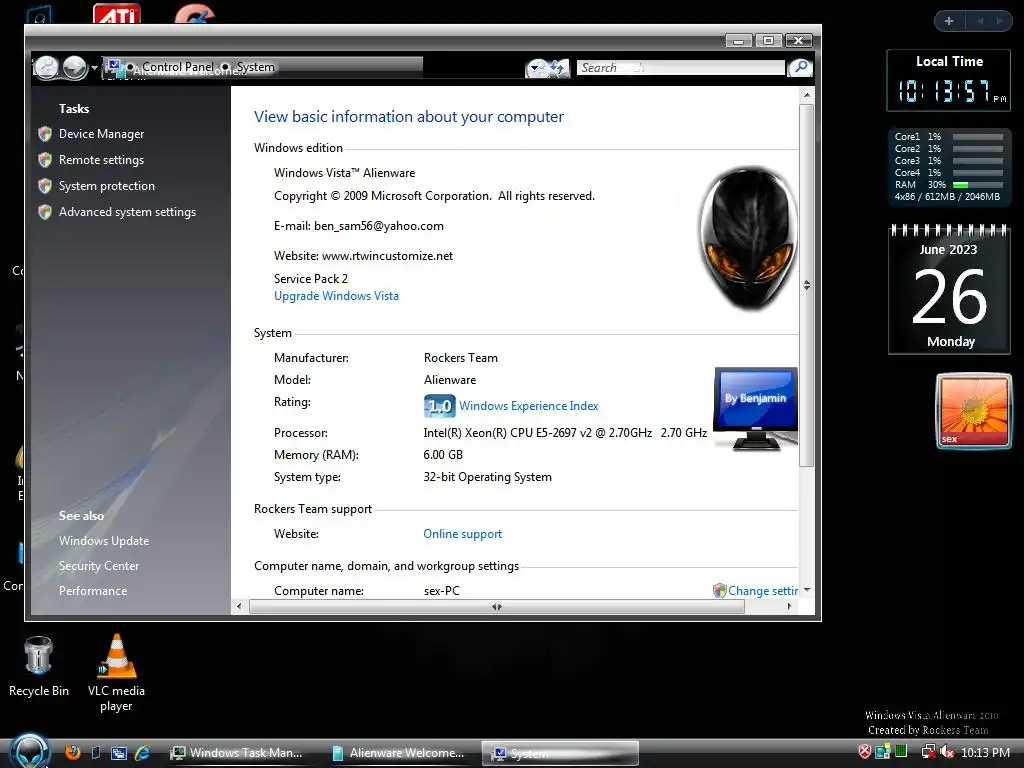Image resolution: width=1024 pixels, height=768 pixels.
Task: Click the refresh button beside address bar
Action: [x=558, y=67]
